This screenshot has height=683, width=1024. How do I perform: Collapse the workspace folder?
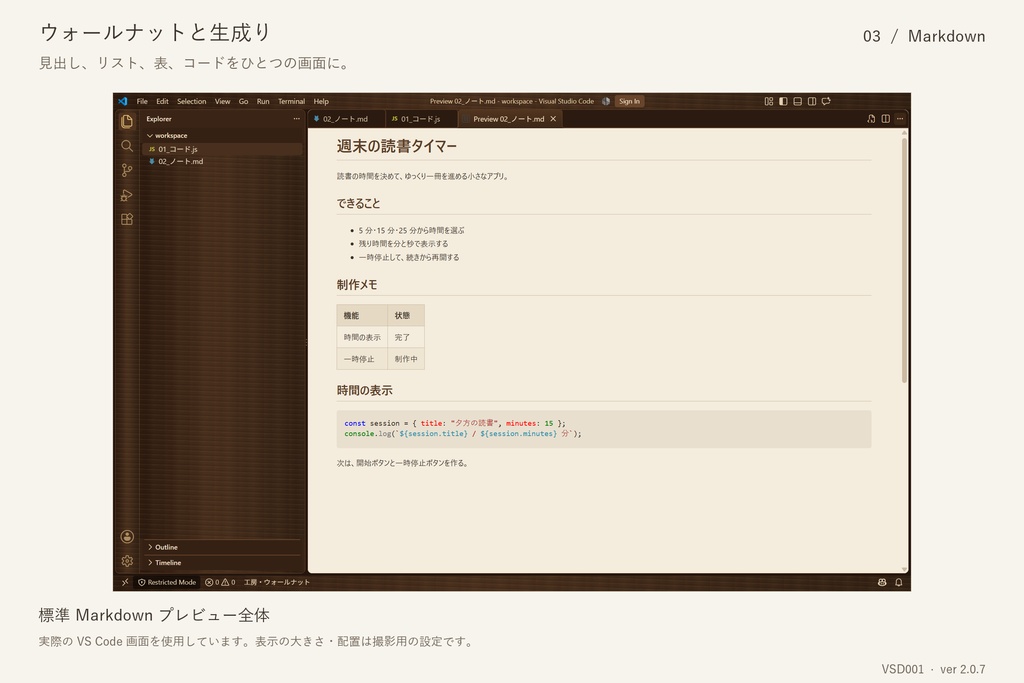pos(167,136)
